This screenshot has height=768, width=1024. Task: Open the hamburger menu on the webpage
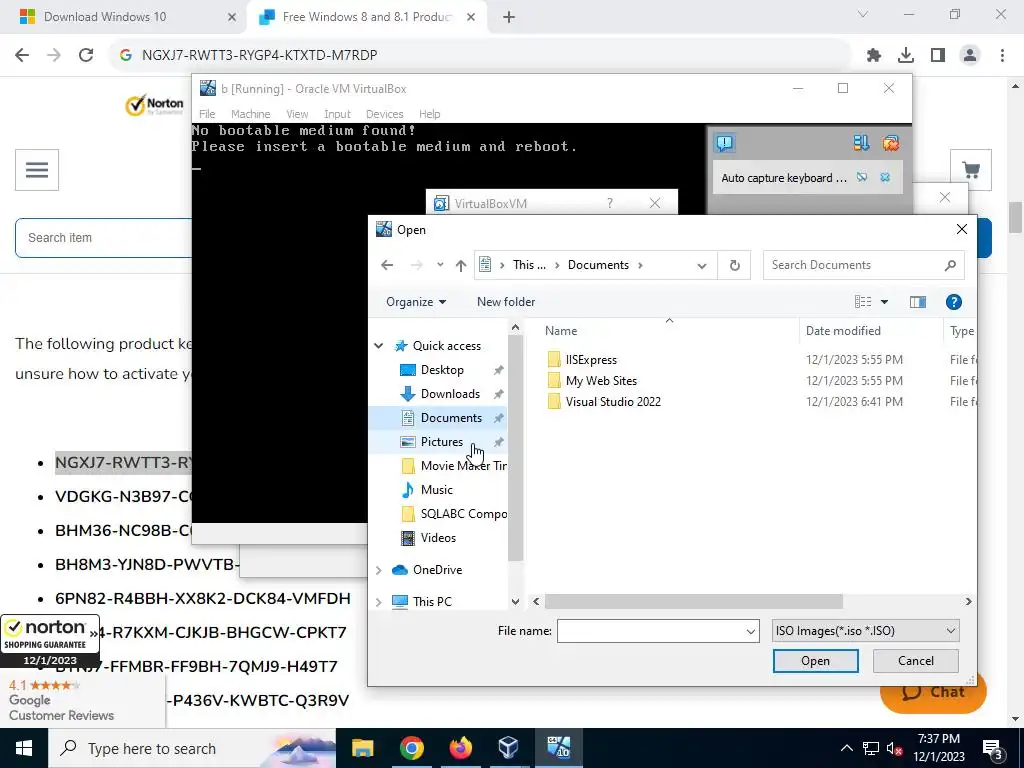click(x=37, y=170)
